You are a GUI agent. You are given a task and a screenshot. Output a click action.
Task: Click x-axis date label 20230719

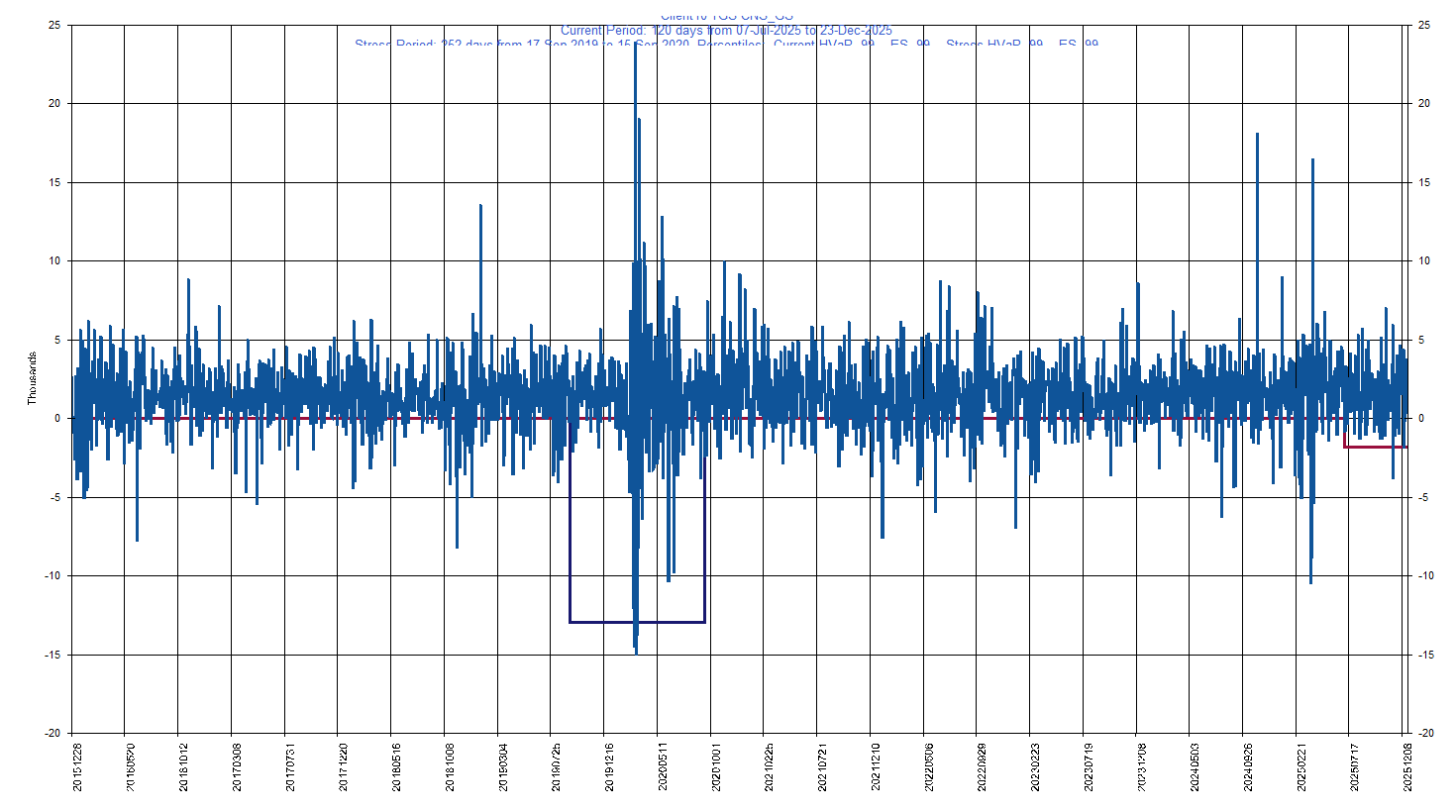[1090, 767]
